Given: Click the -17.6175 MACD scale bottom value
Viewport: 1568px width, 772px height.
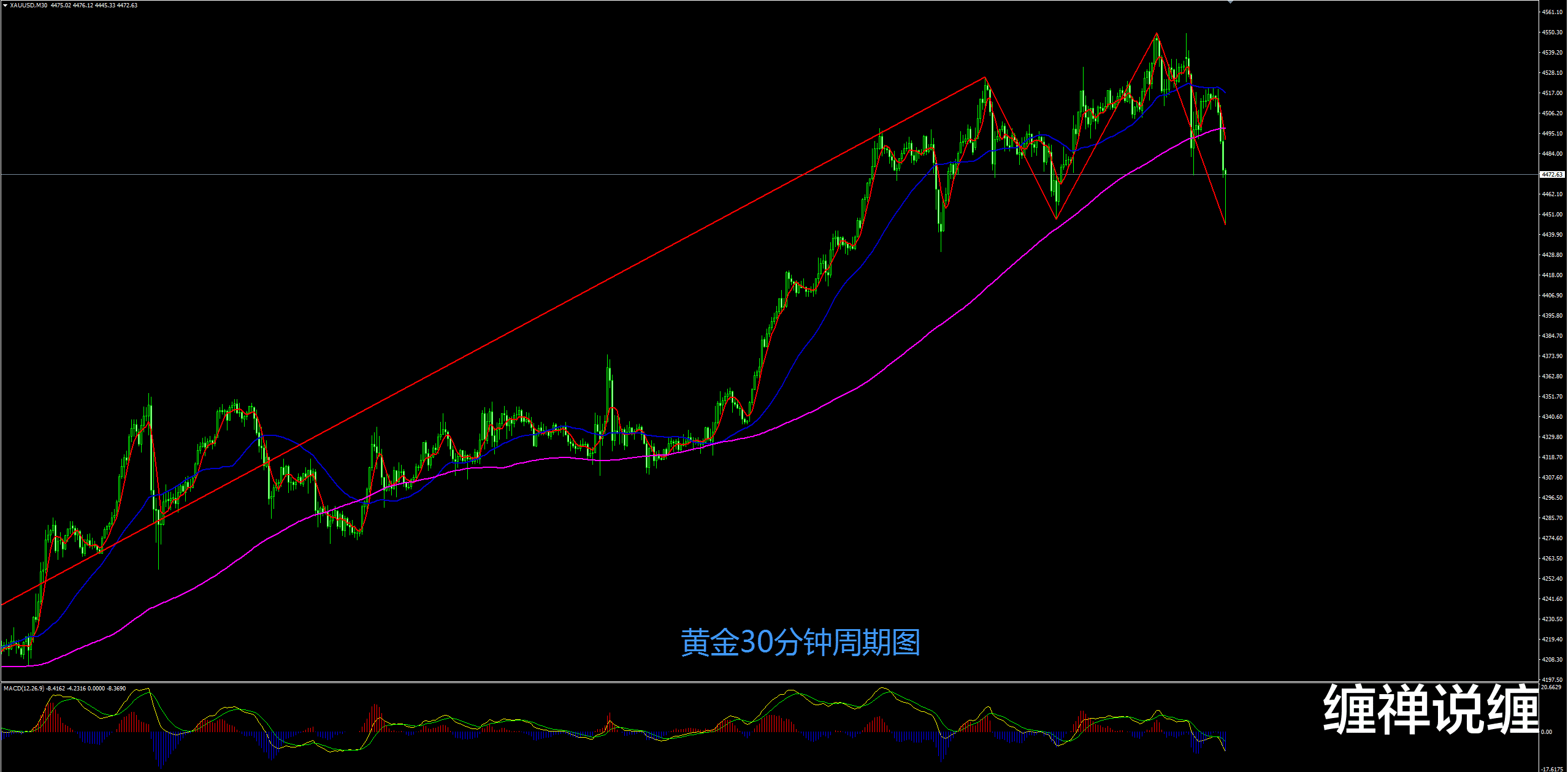Looking at the screenshot, I should click(x=1552, y=769).
